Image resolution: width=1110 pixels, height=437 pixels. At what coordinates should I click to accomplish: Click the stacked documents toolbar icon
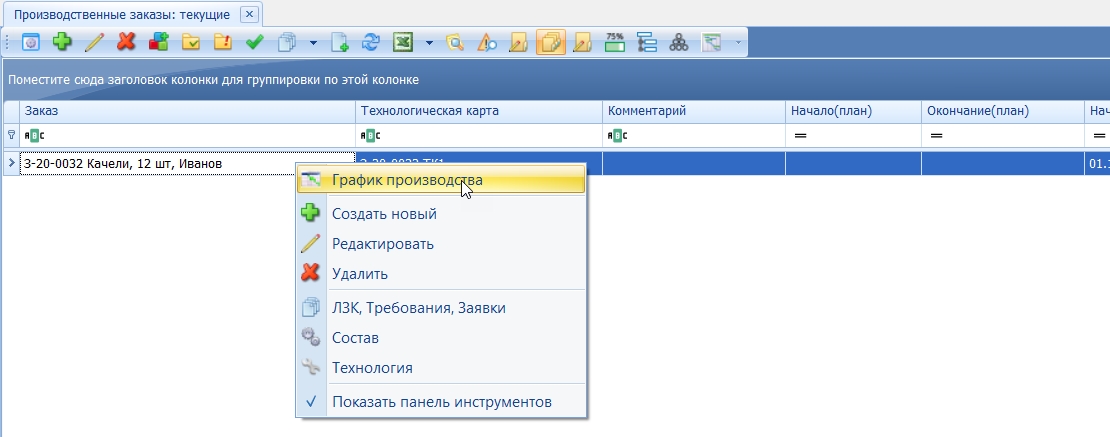[287, 42]
